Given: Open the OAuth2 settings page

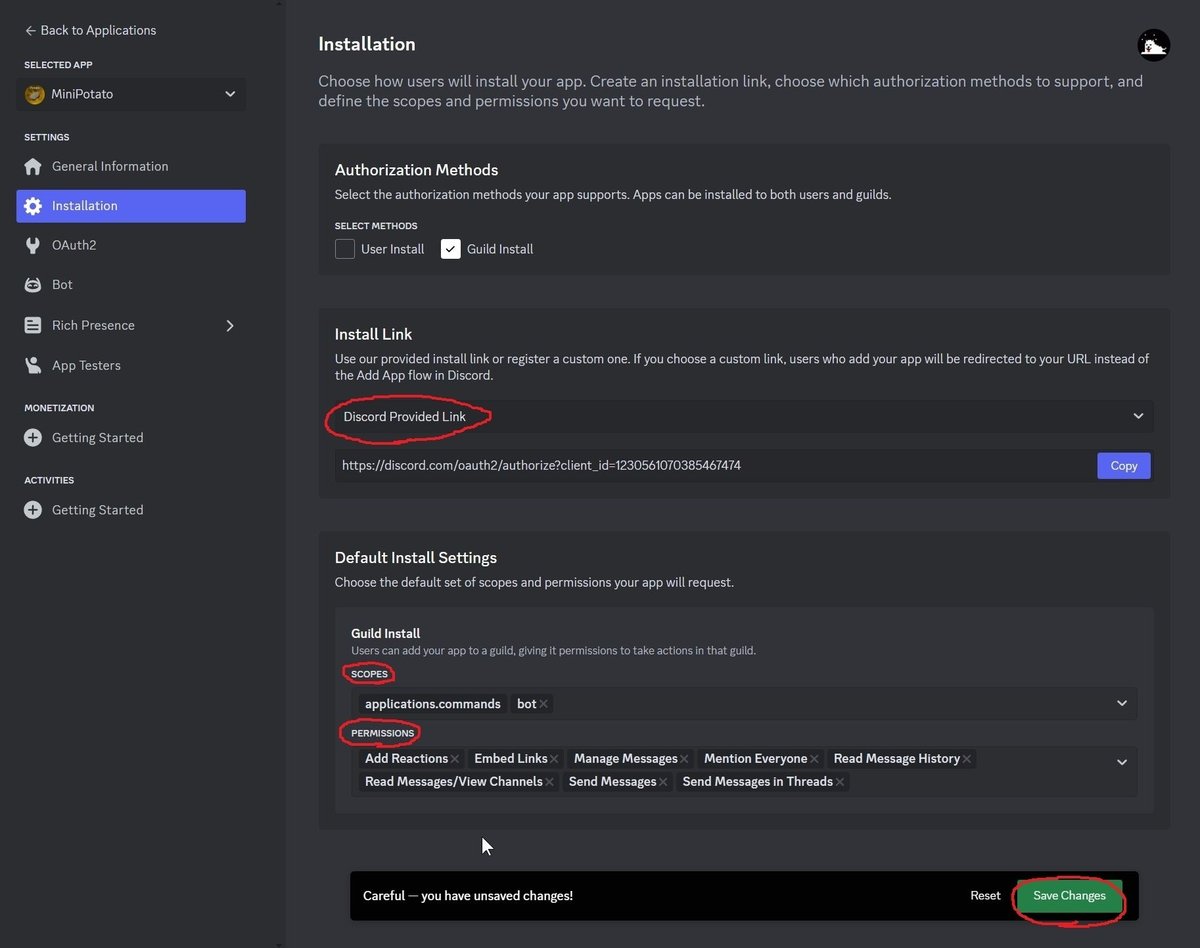Looking at the screenshot, I should point(34,245).
